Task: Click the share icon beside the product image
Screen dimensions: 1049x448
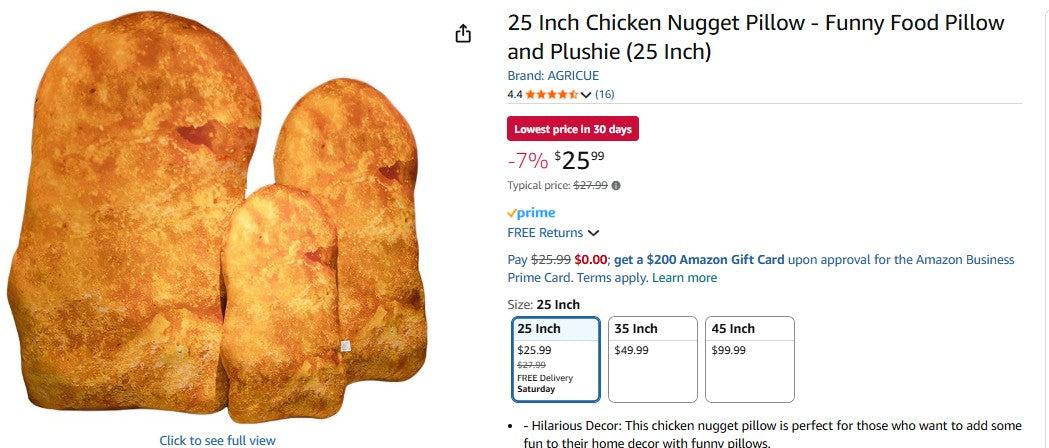Action: point(463,34)
